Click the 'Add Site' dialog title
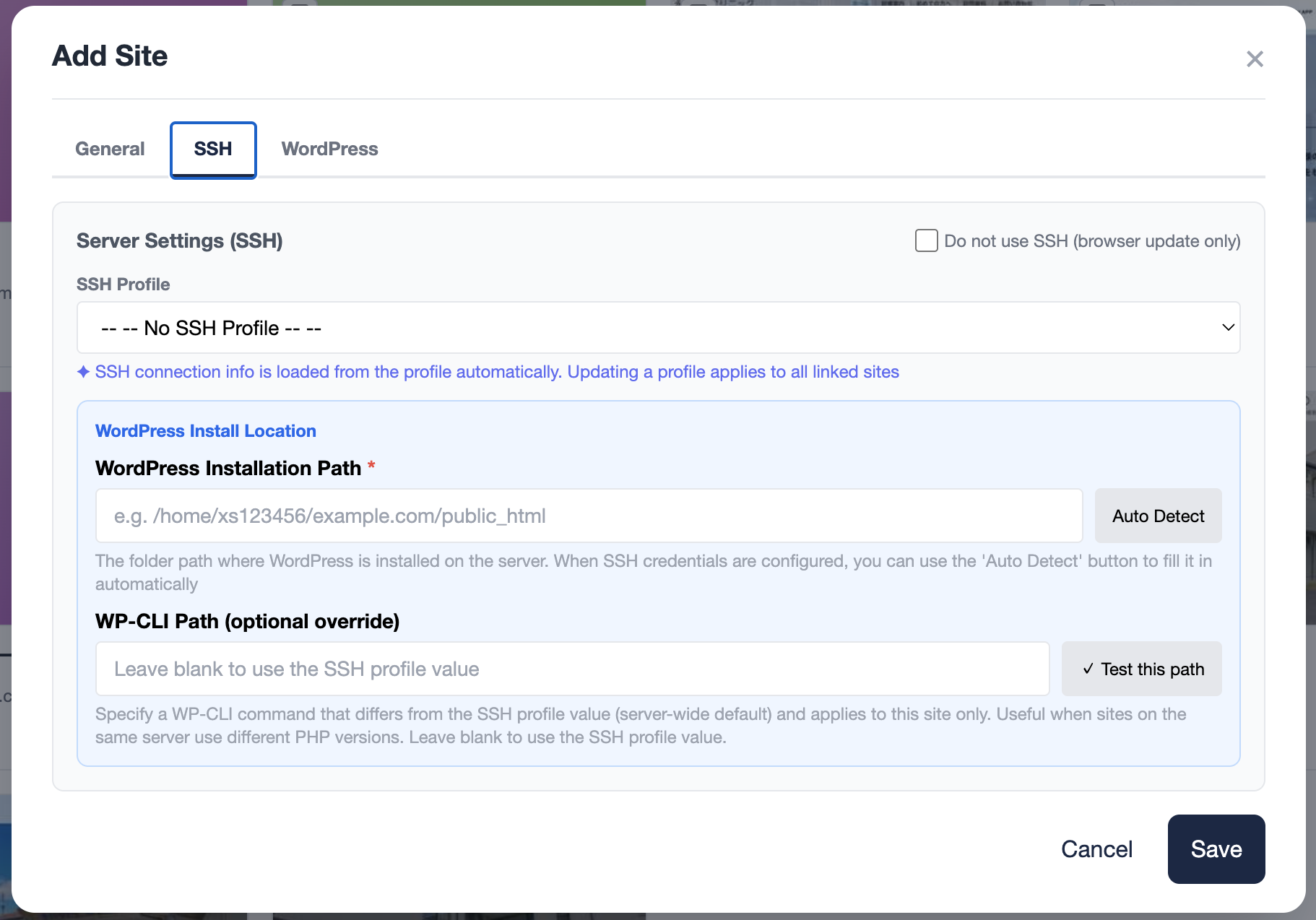Screen dimensions: 1316x920 tap(110, 56)
